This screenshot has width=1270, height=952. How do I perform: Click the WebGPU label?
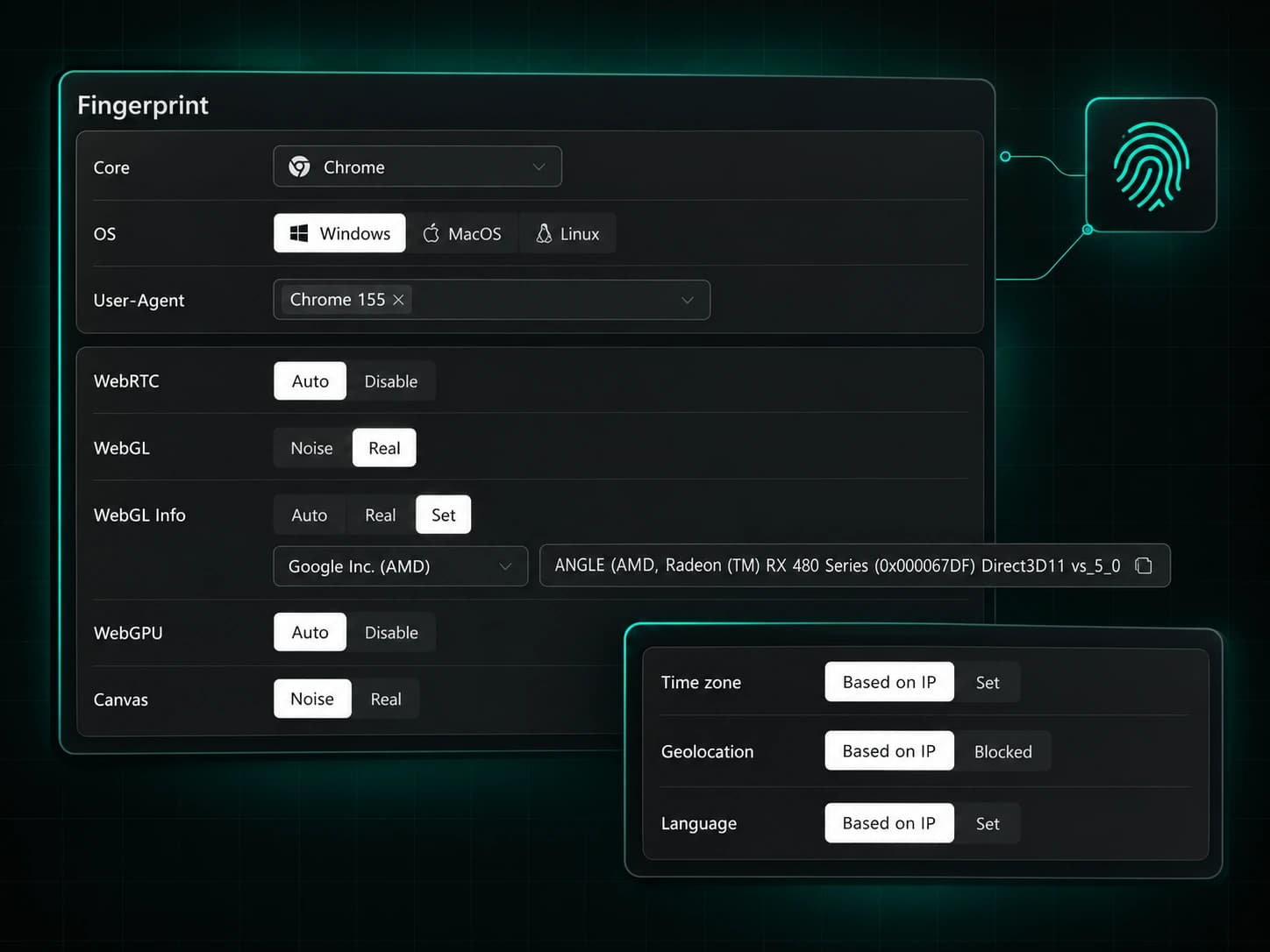pos(128,633)
